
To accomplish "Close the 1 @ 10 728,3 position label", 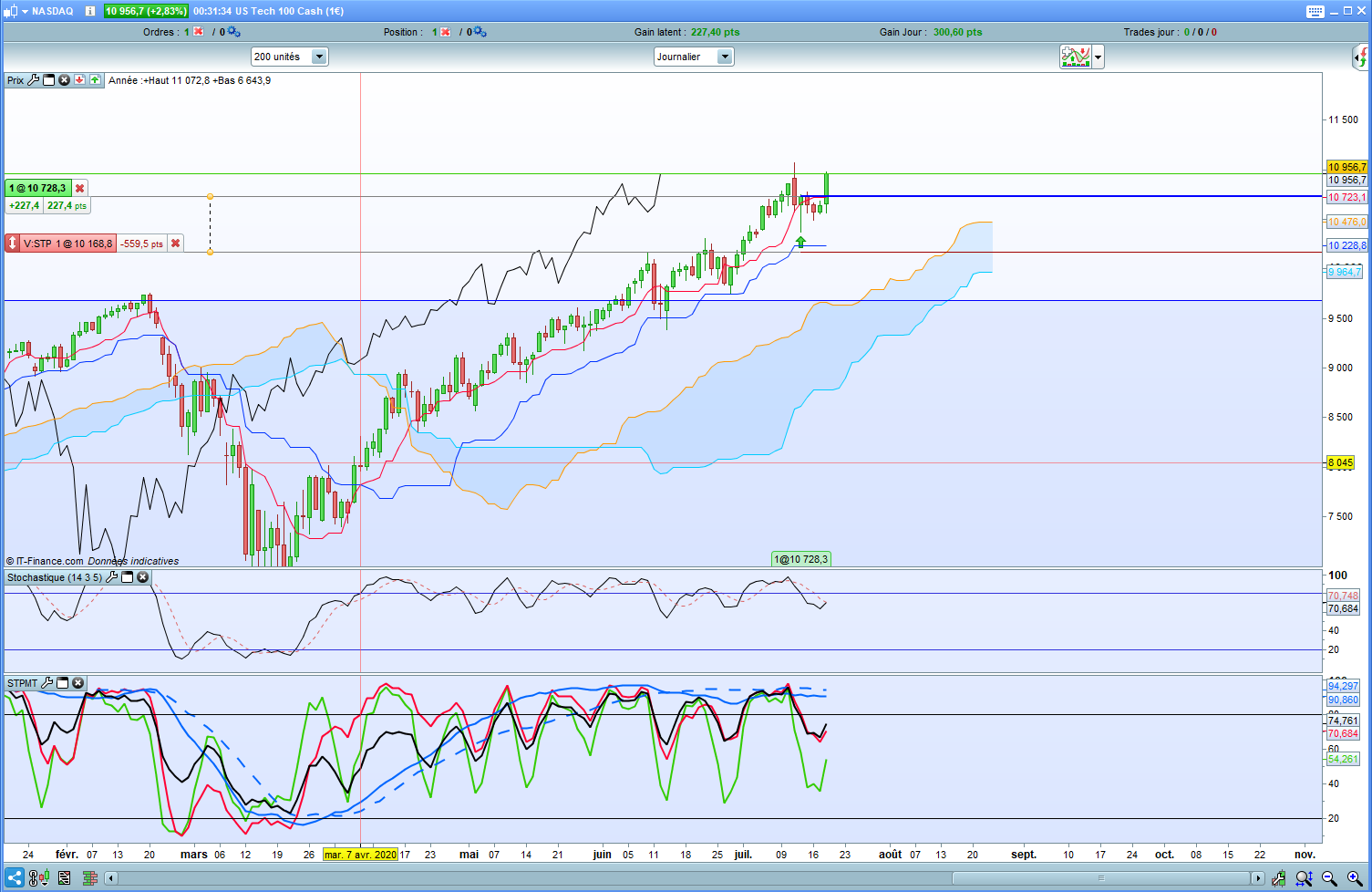I will coord(80,188).
